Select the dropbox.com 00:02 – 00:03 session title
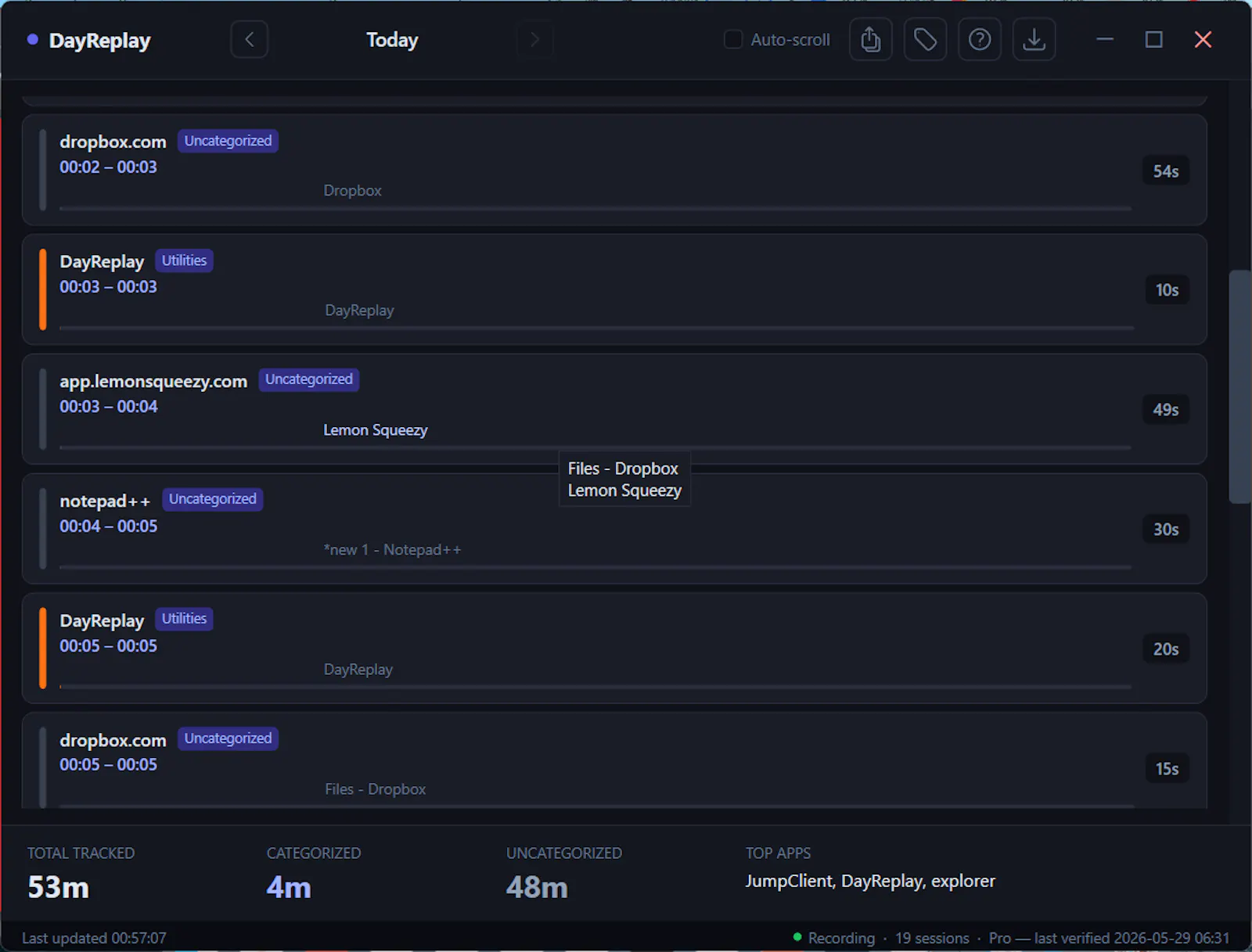 click(x=113, y=142)
